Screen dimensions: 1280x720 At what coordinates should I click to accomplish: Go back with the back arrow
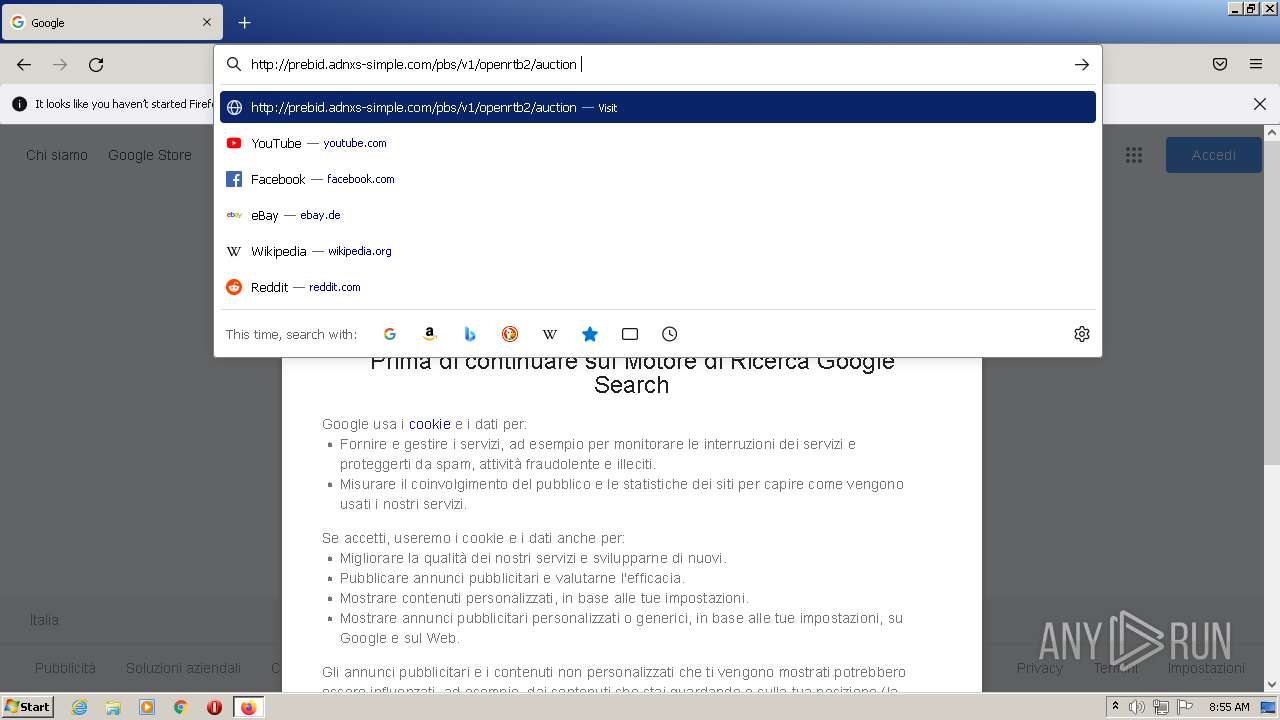click(24, 64)
